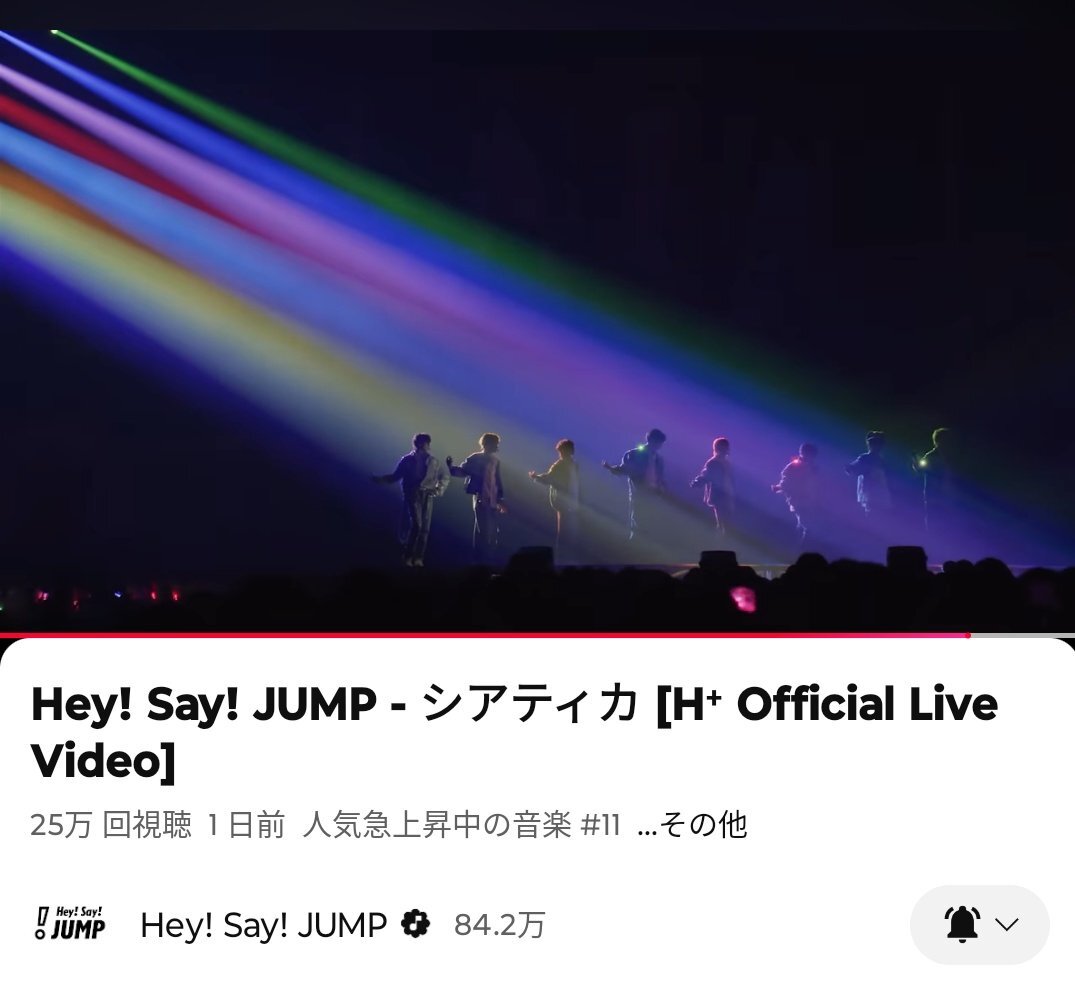Click the 1日前 upload date text
Screen dimensions: 1075x988
point(246,824)
